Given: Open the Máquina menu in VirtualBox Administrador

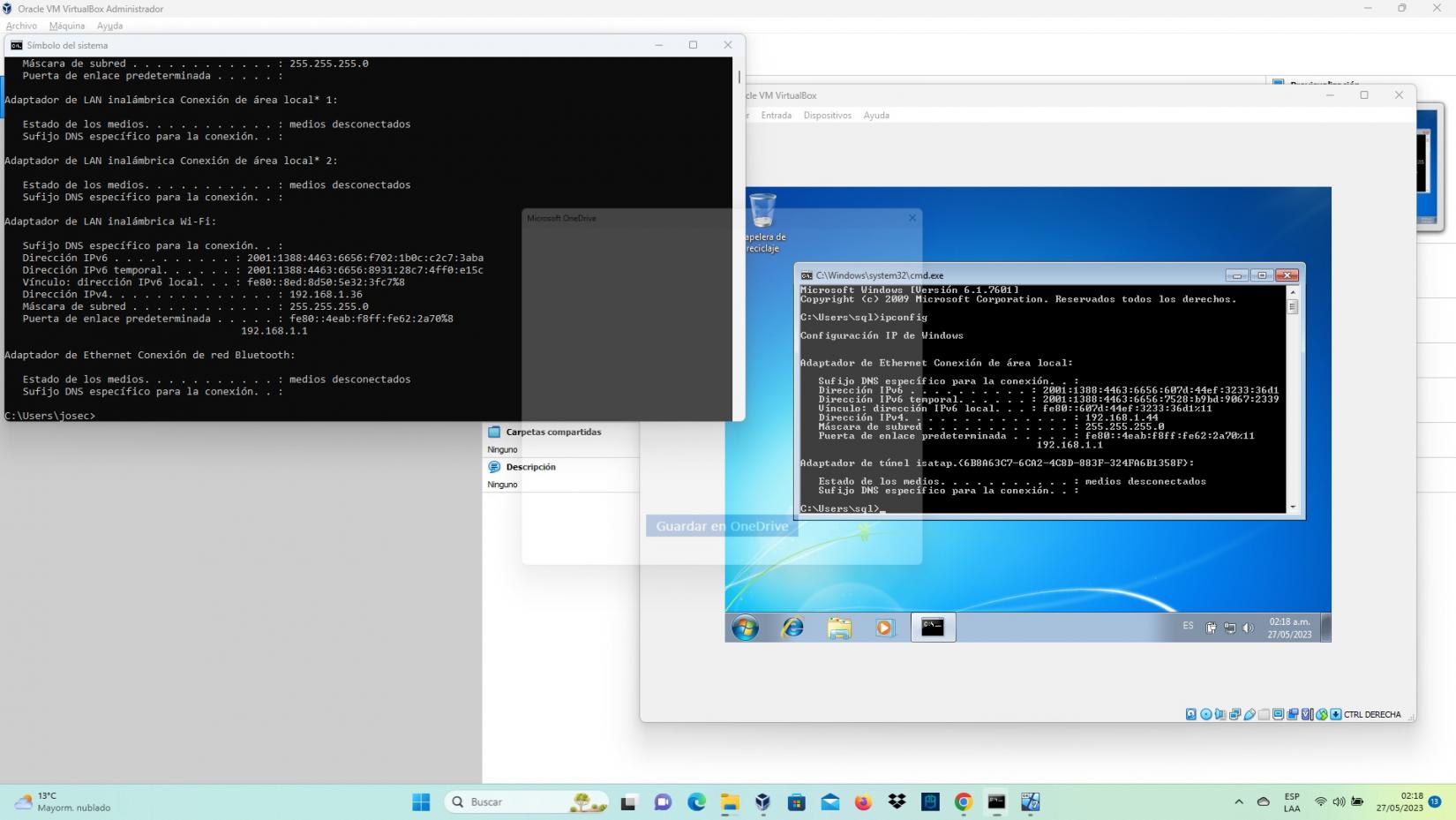Looking at the screenshot, I should pos(67,26).
